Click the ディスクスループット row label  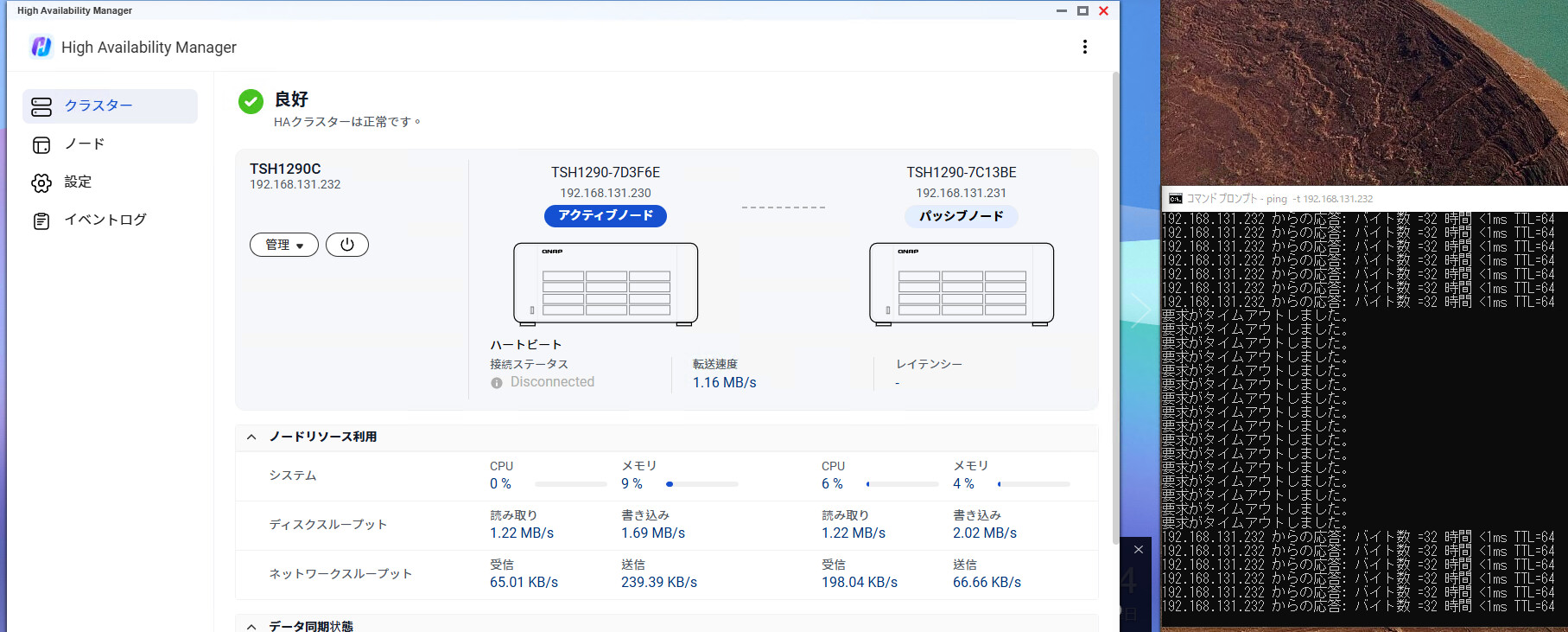tap(327, 525)
